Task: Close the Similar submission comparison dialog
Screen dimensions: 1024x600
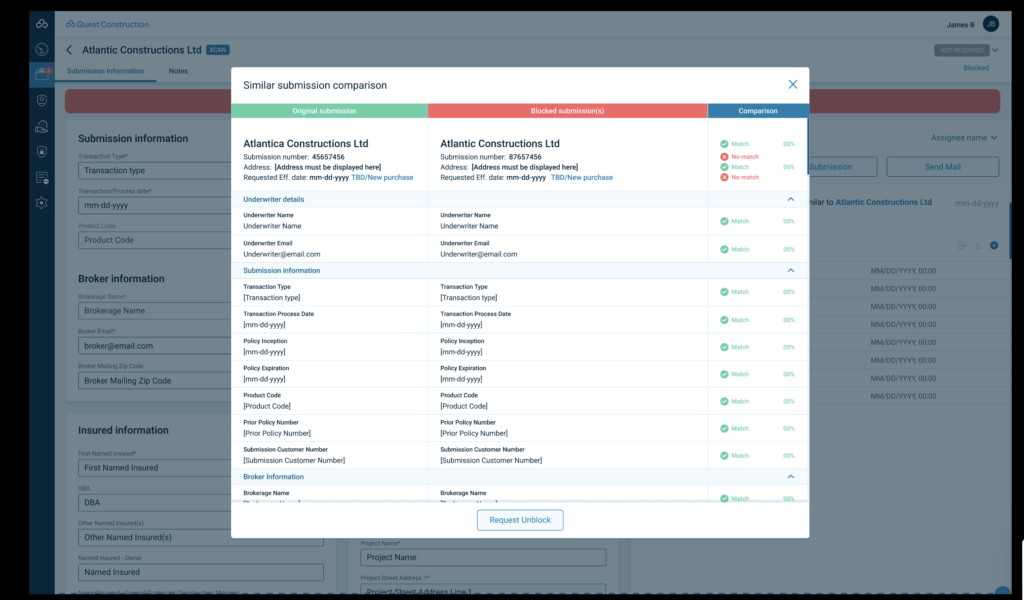Action: click(x=792, y=85)
